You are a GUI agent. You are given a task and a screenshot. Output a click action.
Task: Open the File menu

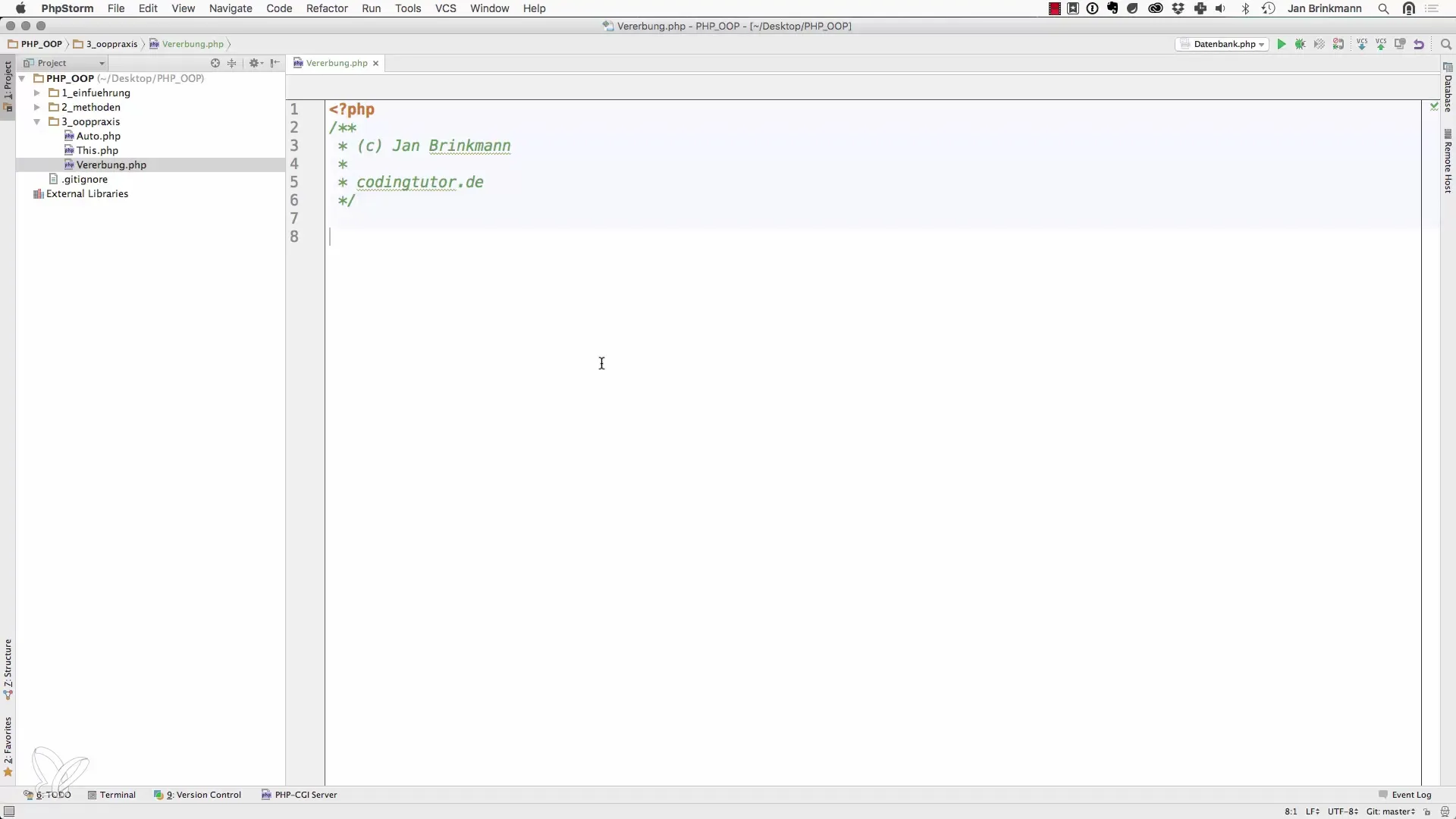(116, 8)
